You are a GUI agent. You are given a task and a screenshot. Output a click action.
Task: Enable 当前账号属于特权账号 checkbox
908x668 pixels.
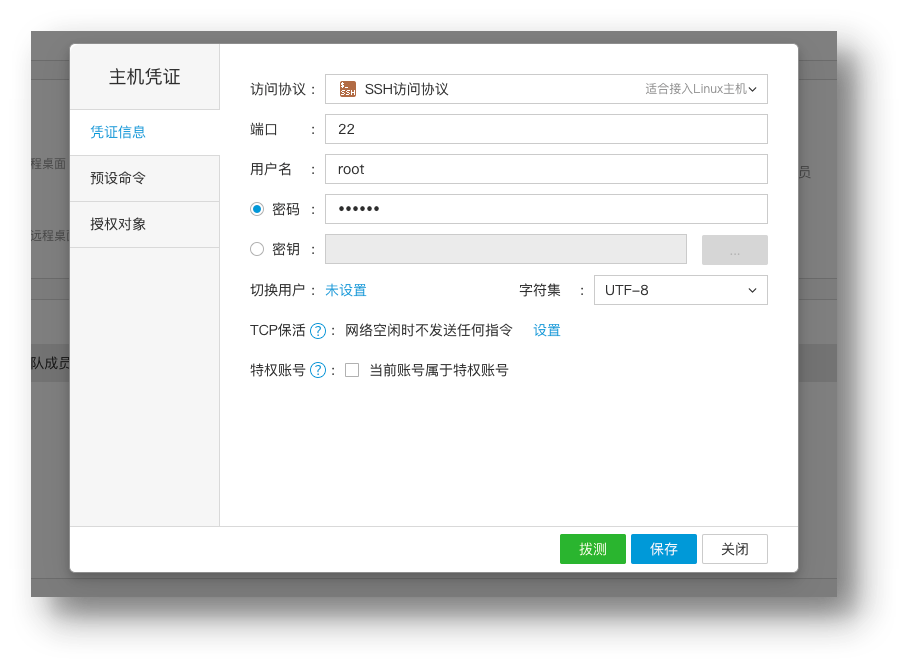(352, 370)
